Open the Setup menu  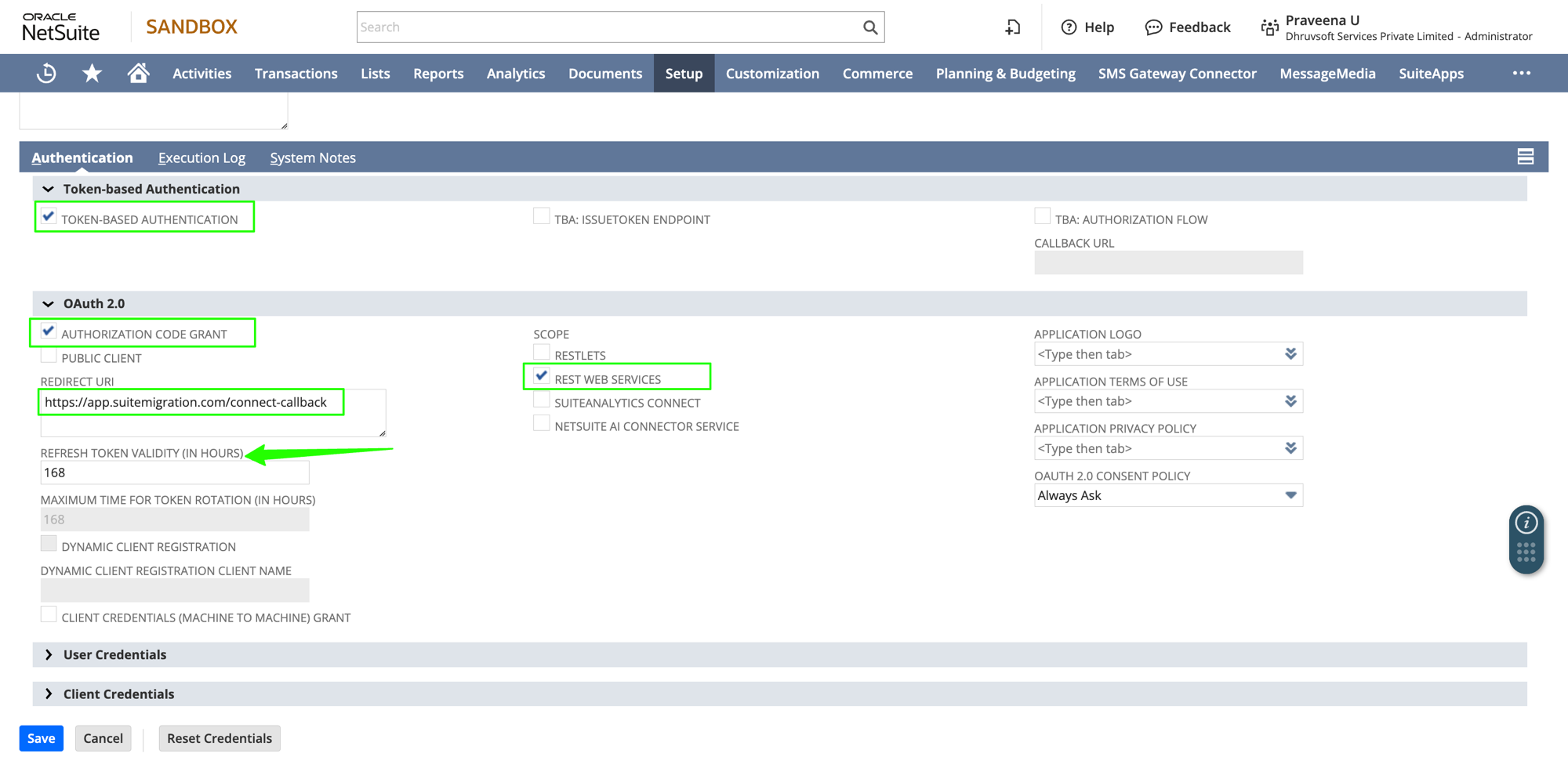click(684, 74)
